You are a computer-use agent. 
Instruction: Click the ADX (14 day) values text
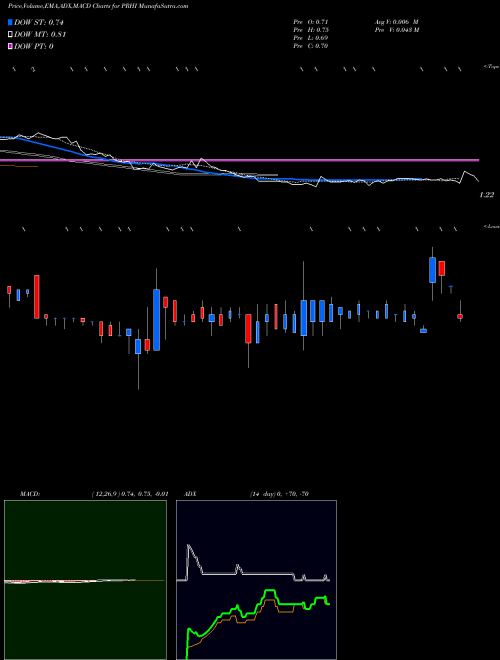click(279, 494)
